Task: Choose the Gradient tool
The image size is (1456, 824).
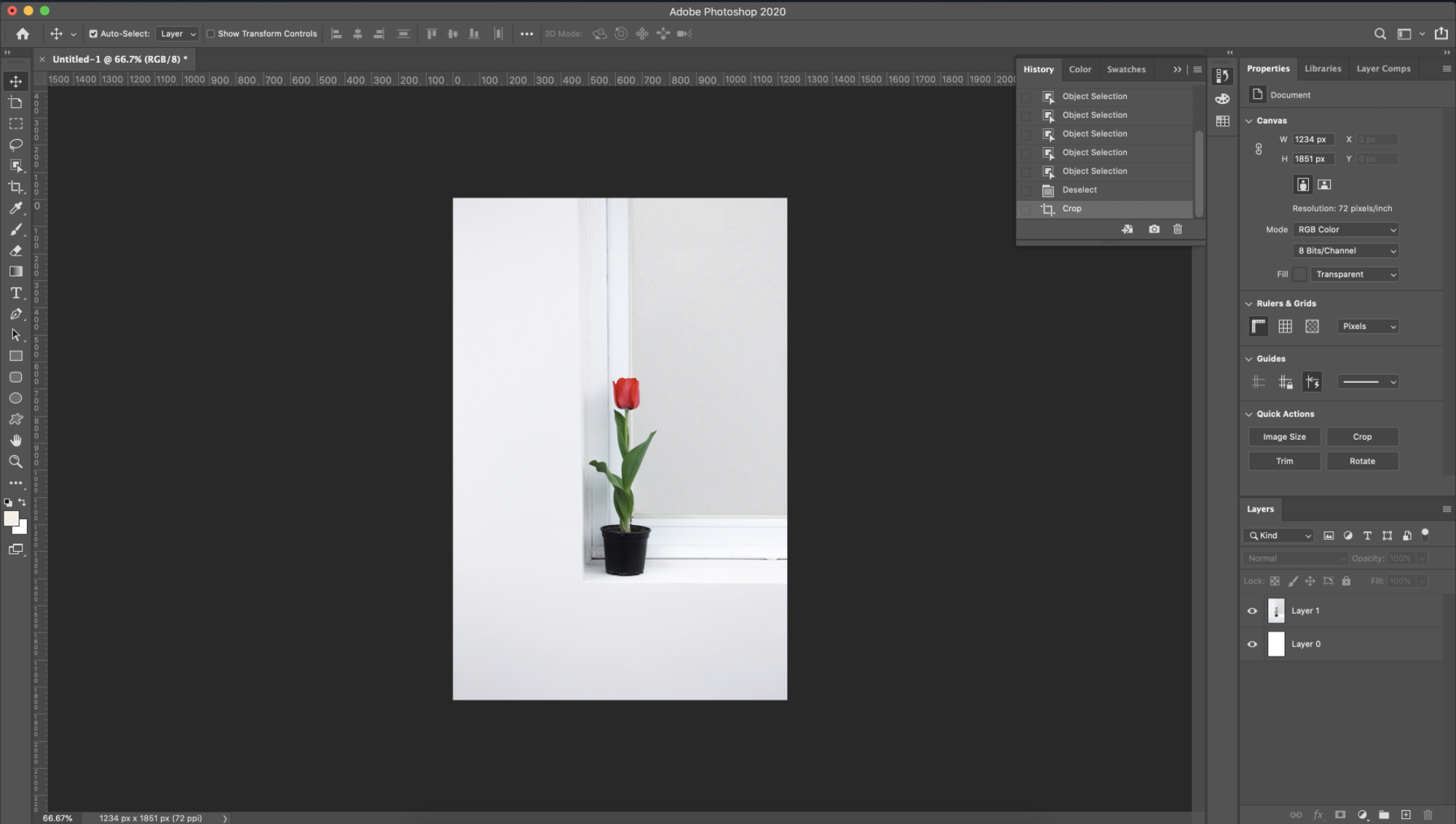Action: (15, 272)
